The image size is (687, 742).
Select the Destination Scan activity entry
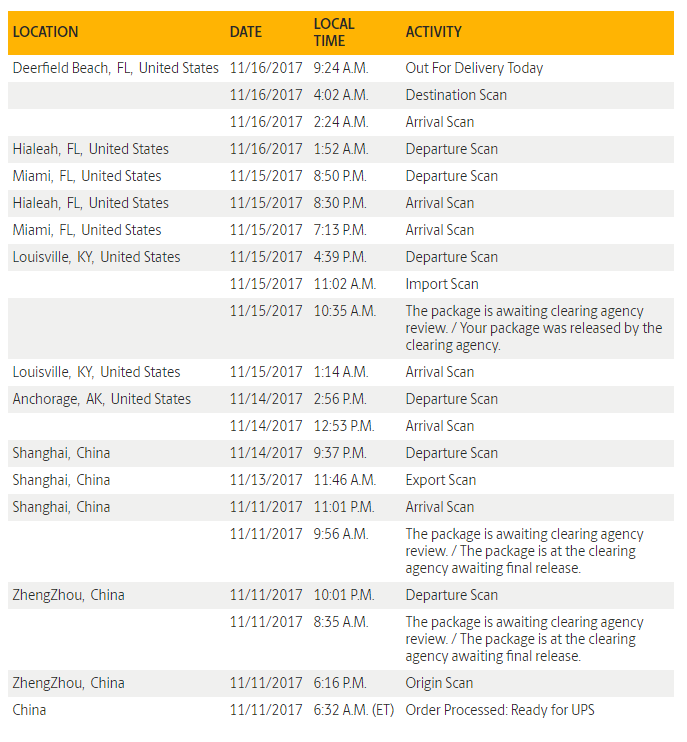(x=456, y=95)
